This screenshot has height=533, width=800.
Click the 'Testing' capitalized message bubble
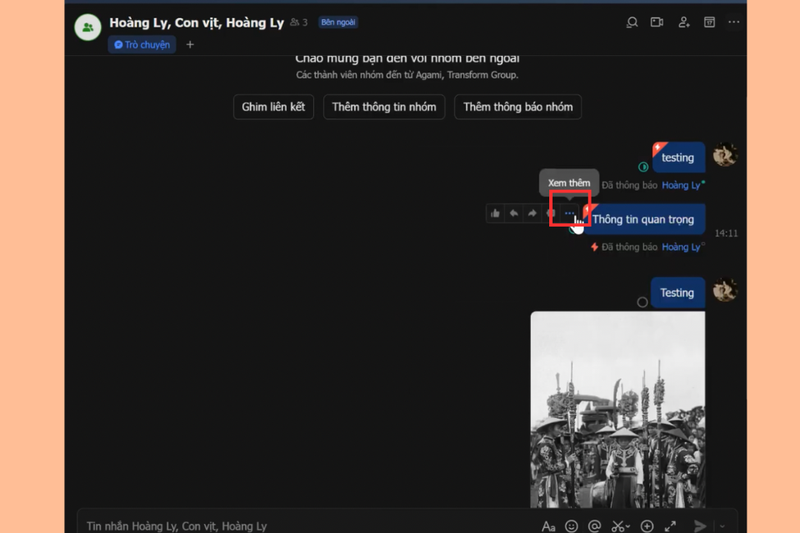(x=678, y=293)
